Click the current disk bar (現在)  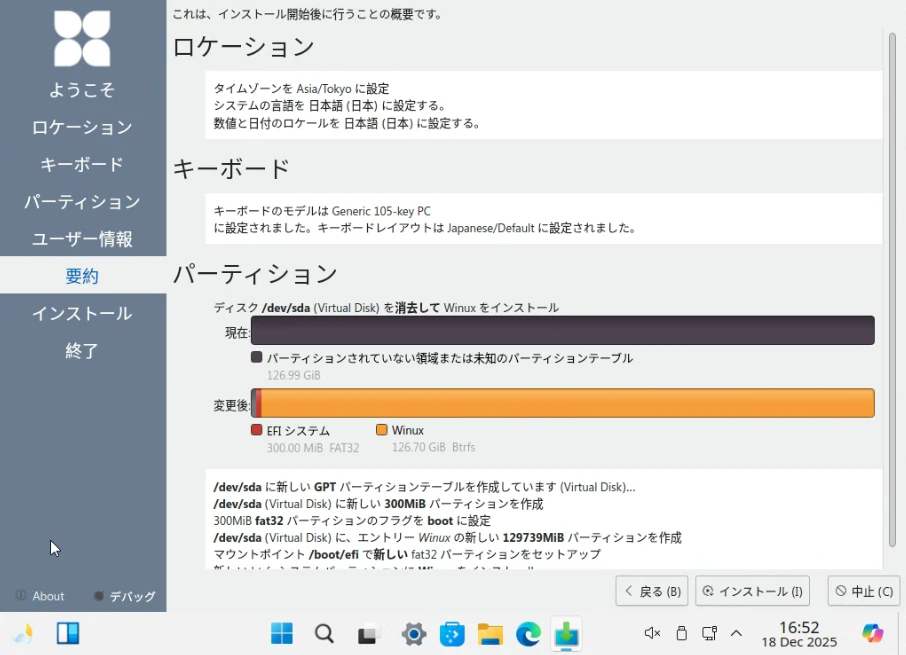point(562,330)
